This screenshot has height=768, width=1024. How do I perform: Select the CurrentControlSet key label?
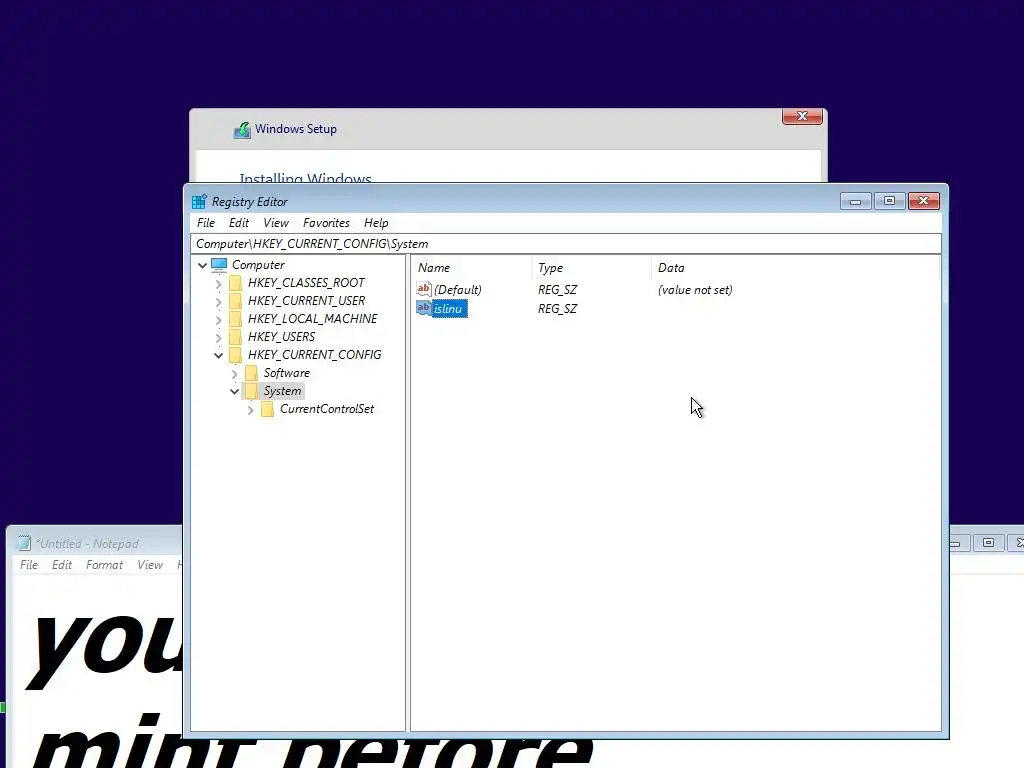[x=327, y=409]
